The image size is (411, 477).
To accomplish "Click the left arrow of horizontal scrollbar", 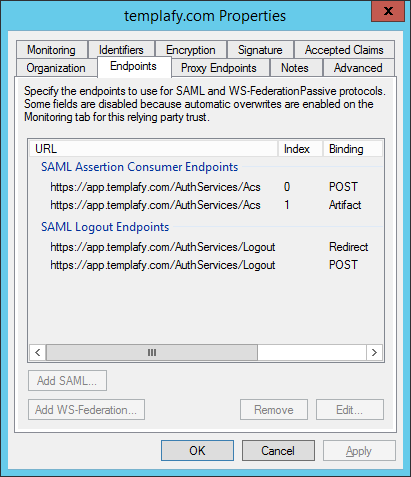I will click(38, 352).
